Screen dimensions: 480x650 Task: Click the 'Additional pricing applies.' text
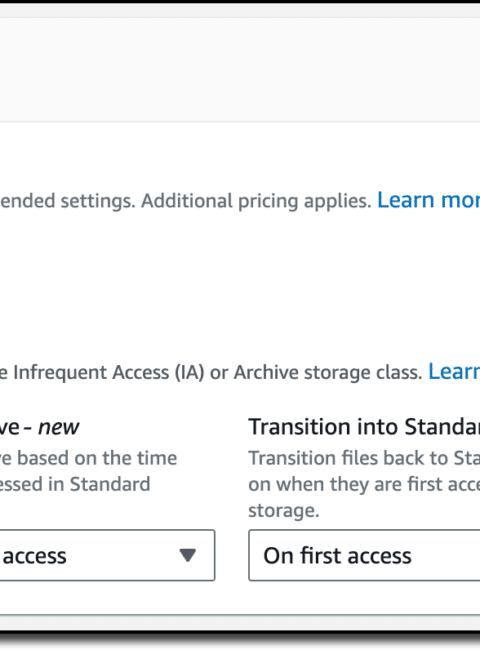pos(256,201)
